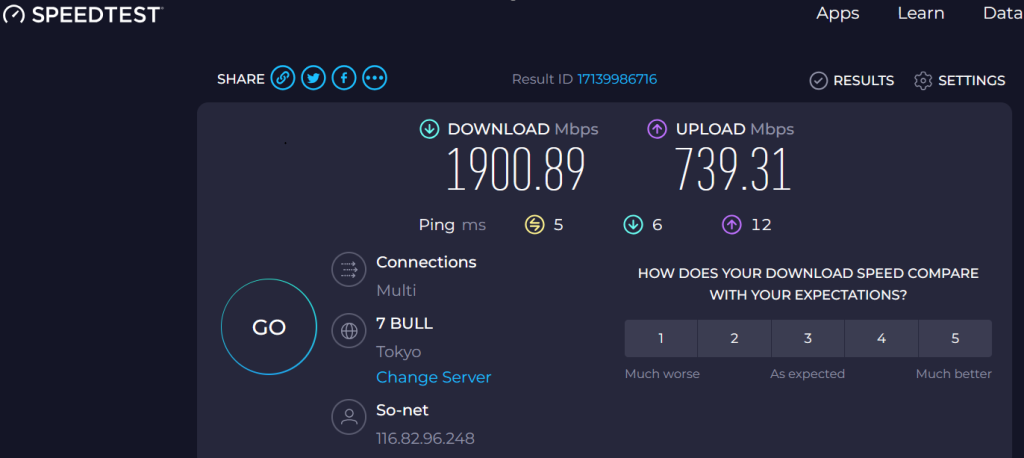Click the So-net user icon

pos(349,418)
